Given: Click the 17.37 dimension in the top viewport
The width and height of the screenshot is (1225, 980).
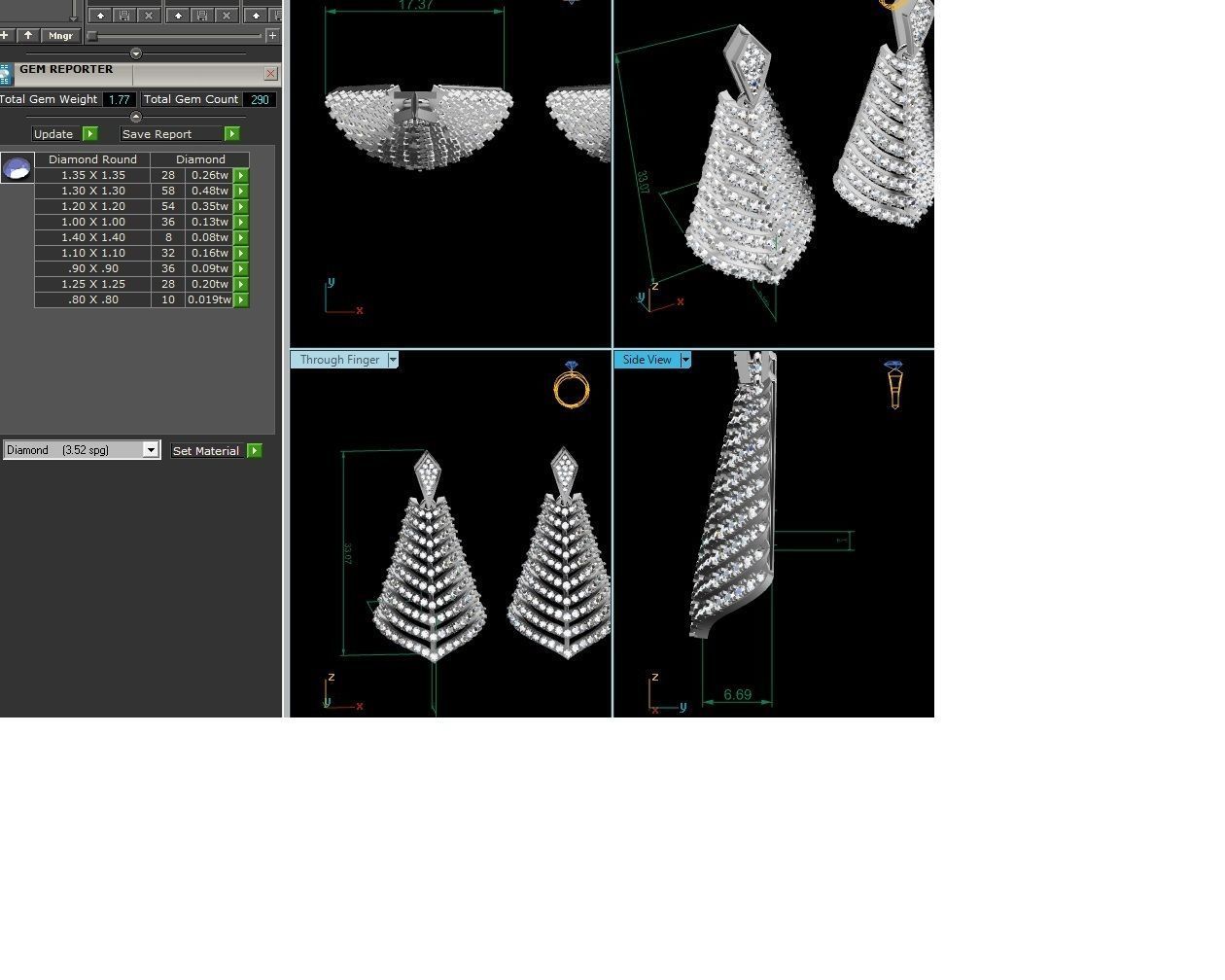Looking at the screenshot, I should click(x=415, y=5).
